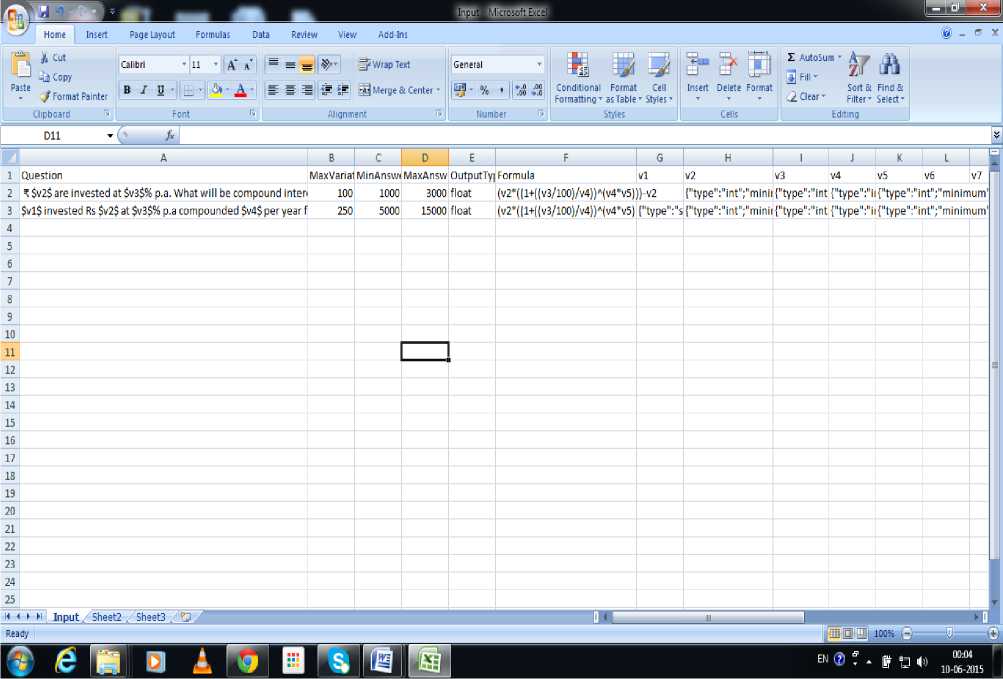This screenshot has height=679, width=1003.
Task: Open the General number format dropdown
Action: 539,65
